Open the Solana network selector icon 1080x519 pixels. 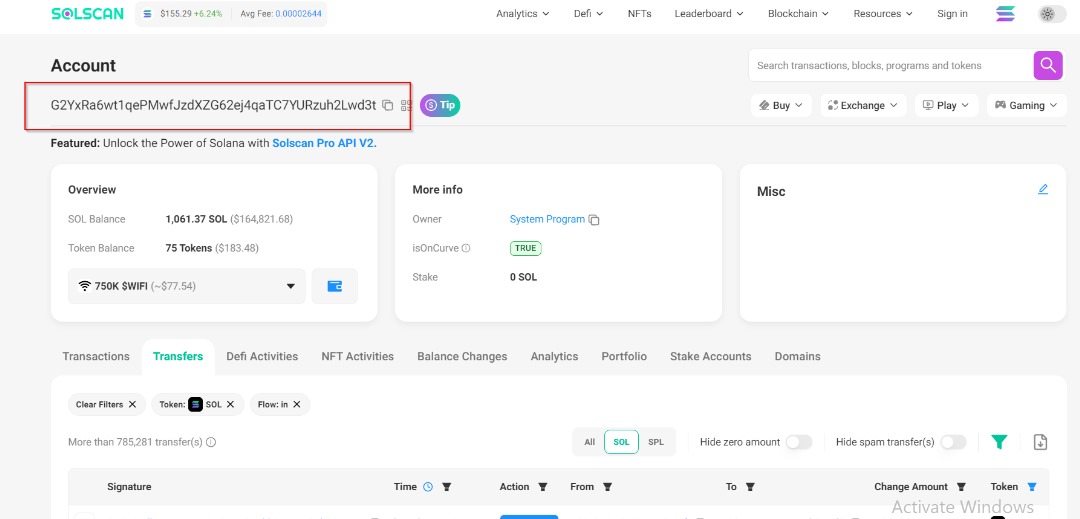click(1006, 14)
